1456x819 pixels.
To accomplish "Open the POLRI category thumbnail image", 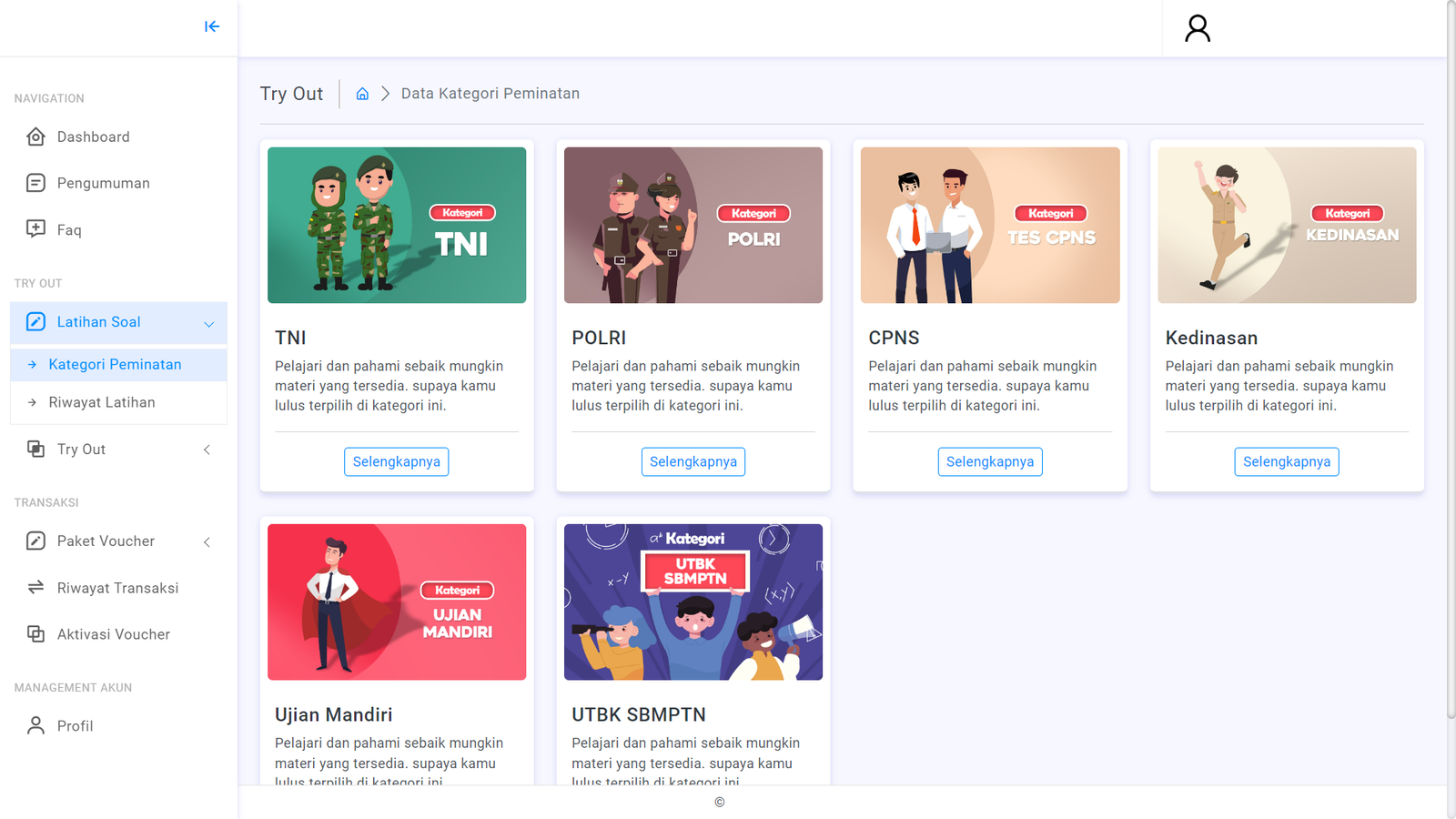I will 693,224.
